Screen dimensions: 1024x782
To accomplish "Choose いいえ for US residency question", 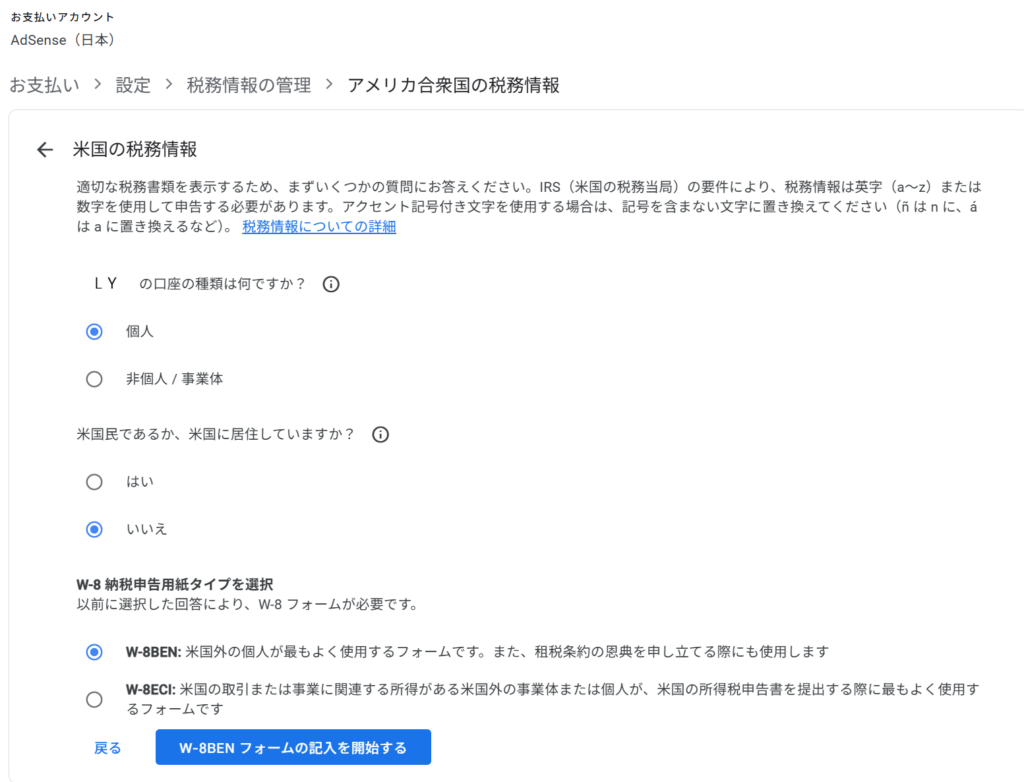I will 94,529.
